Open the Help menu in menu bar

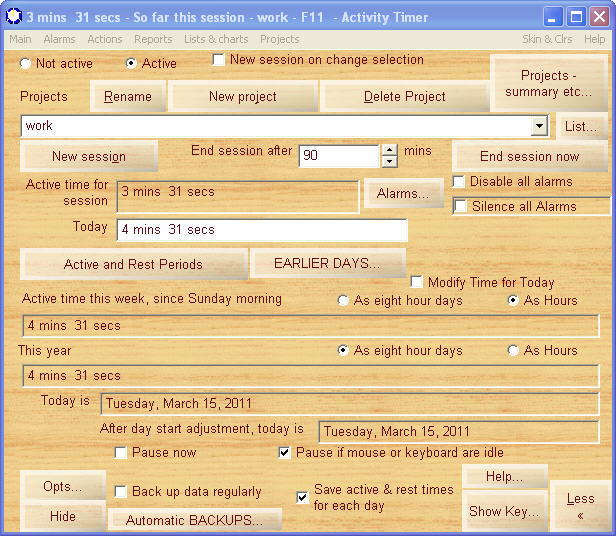594,39
